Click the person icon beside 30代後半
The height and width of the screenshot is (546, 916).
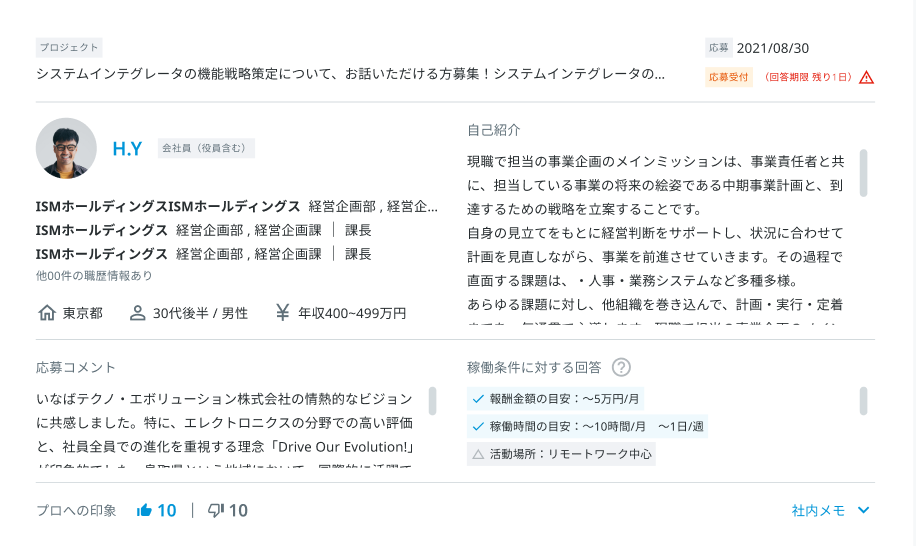(138, 313)
